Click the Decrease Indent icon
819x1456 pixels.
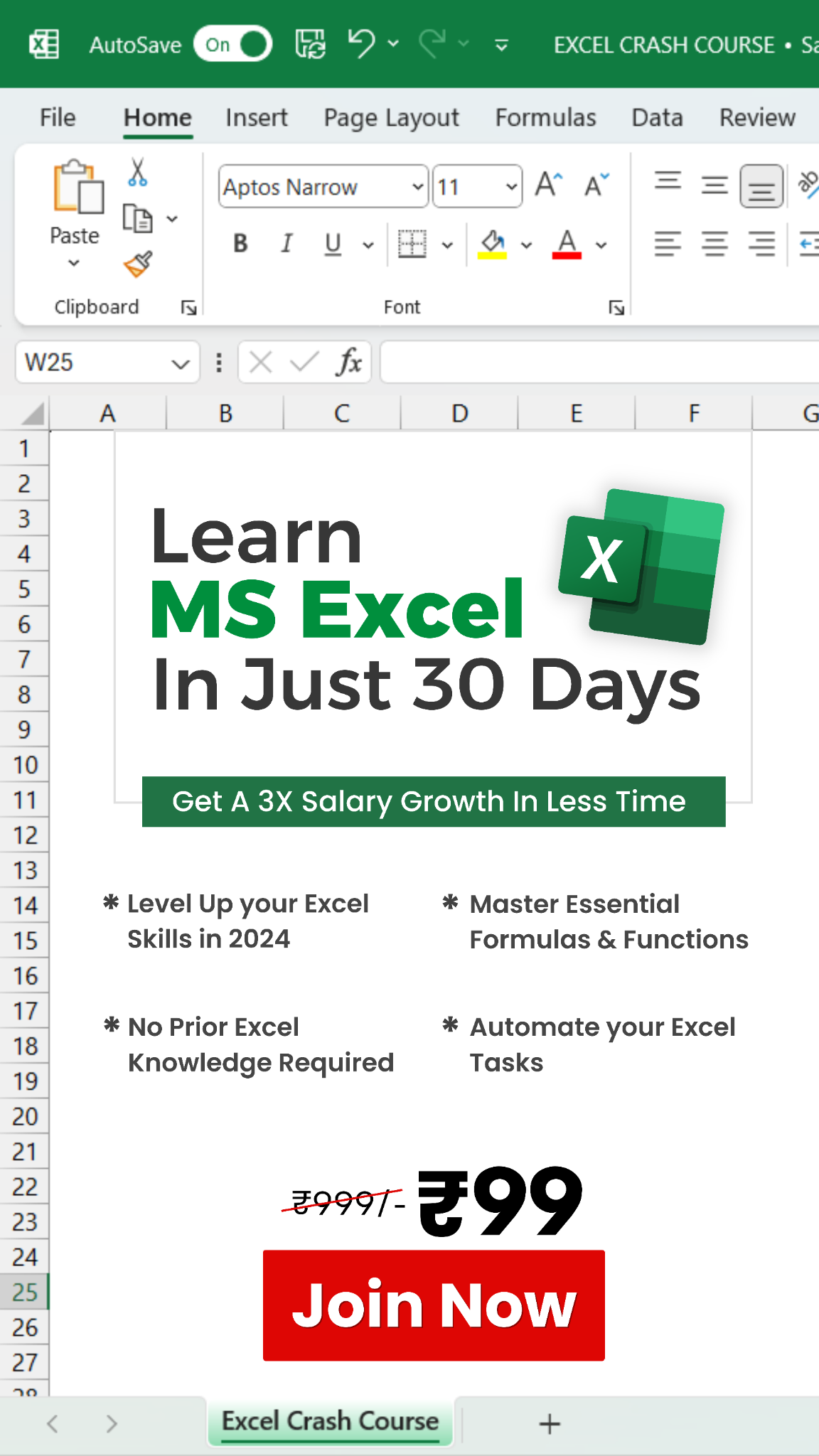(809, 244)
